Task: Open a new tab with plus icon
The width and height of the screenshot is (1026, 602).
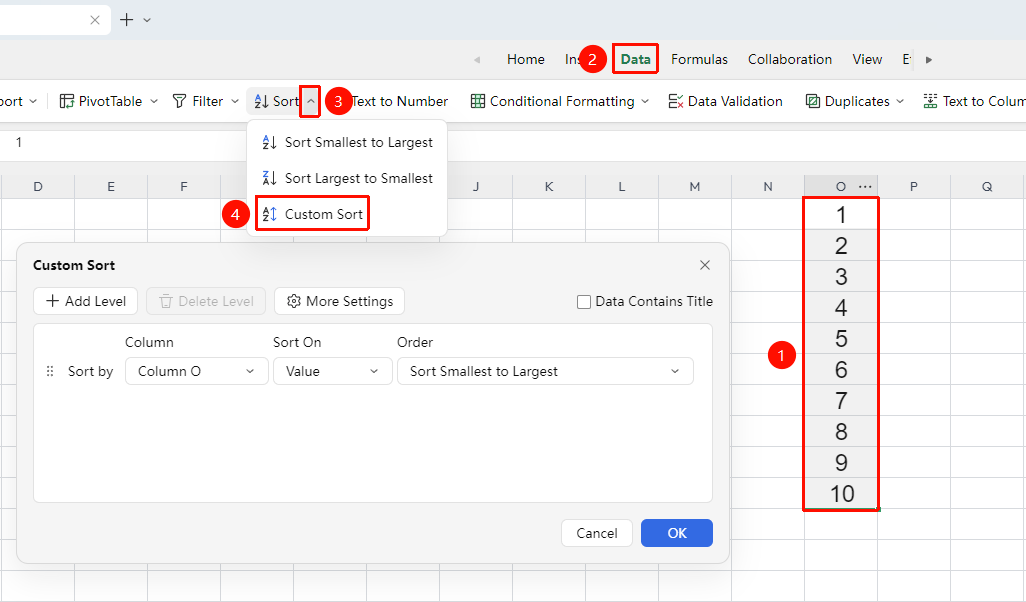Action: (x=126, y=20)
